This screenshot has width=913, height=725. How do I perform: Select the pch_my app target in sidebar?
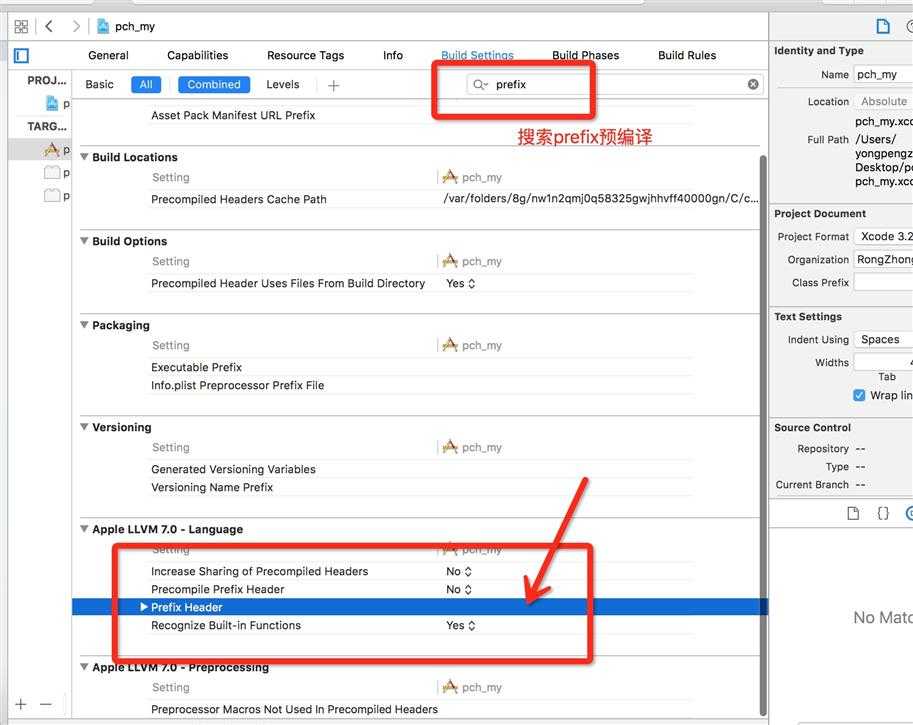pyautogui.click(x=56, y=150)
